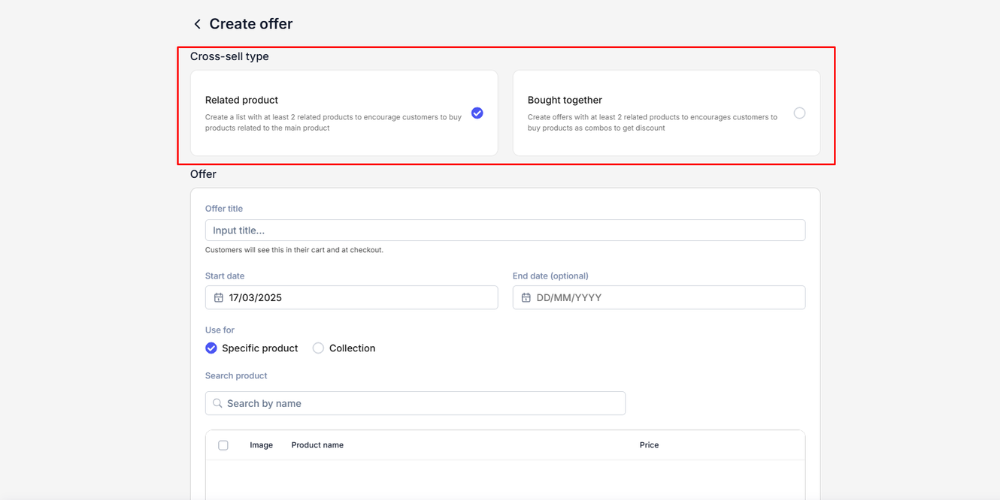The image size is (1000, 500).
Task: Click the Cross-sell type section label
Action: tap(229, 56)
